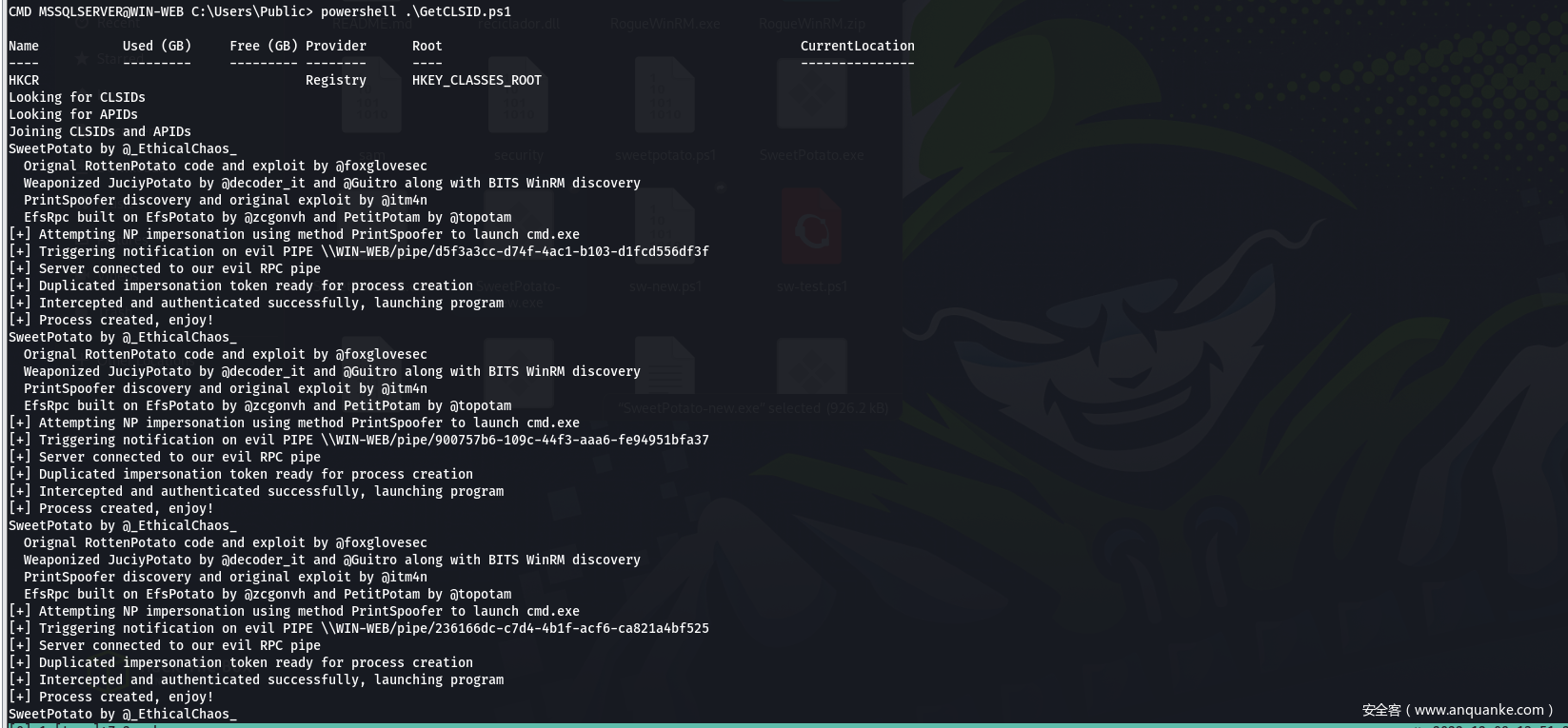Click the 'Registry' provider value
Screen dimensions: 1568x728
tap(336, 80)
